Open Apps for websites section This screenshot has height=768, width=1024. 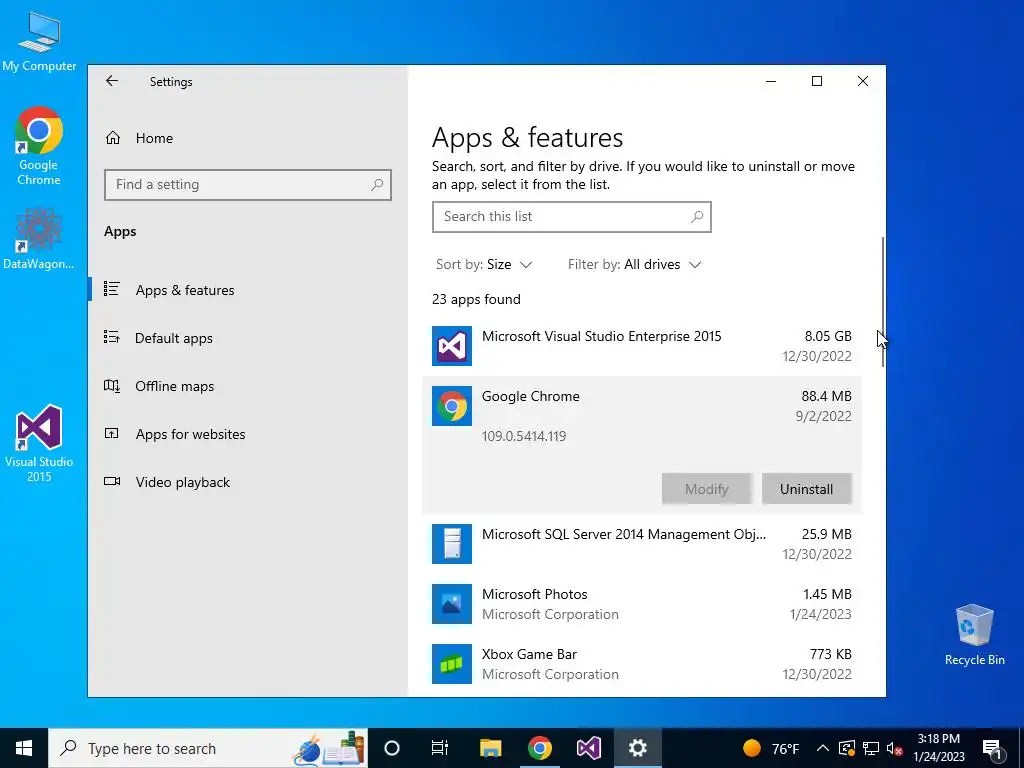248,434
